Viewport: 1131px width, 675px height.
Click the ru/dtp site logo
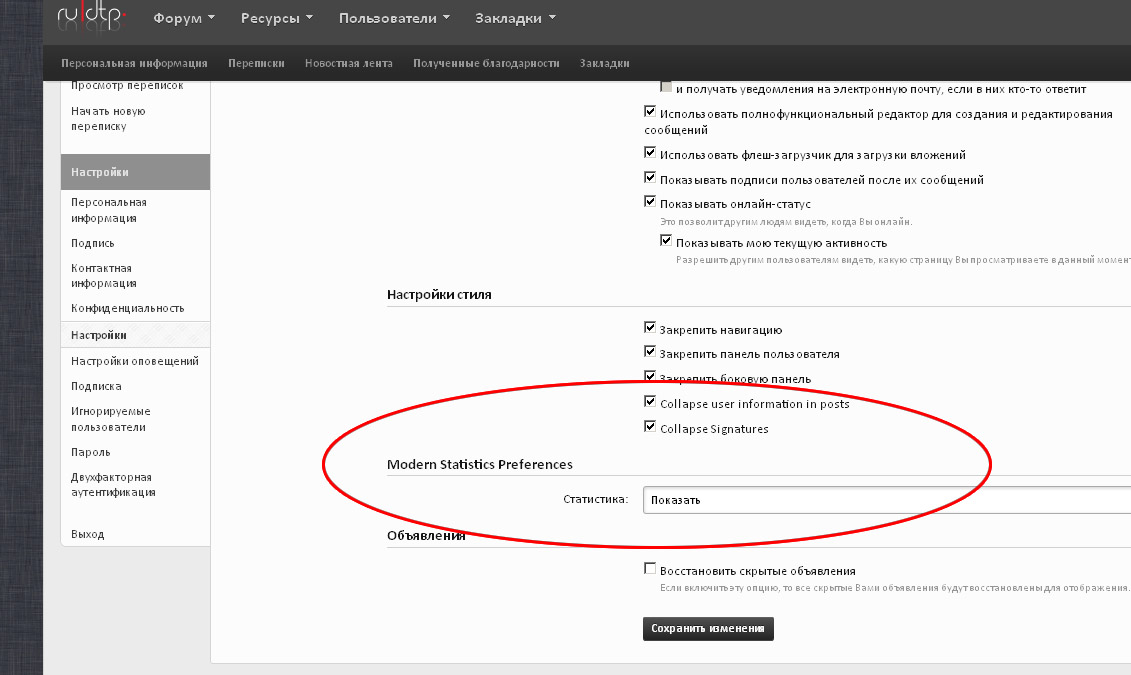[x=92, y=17]
